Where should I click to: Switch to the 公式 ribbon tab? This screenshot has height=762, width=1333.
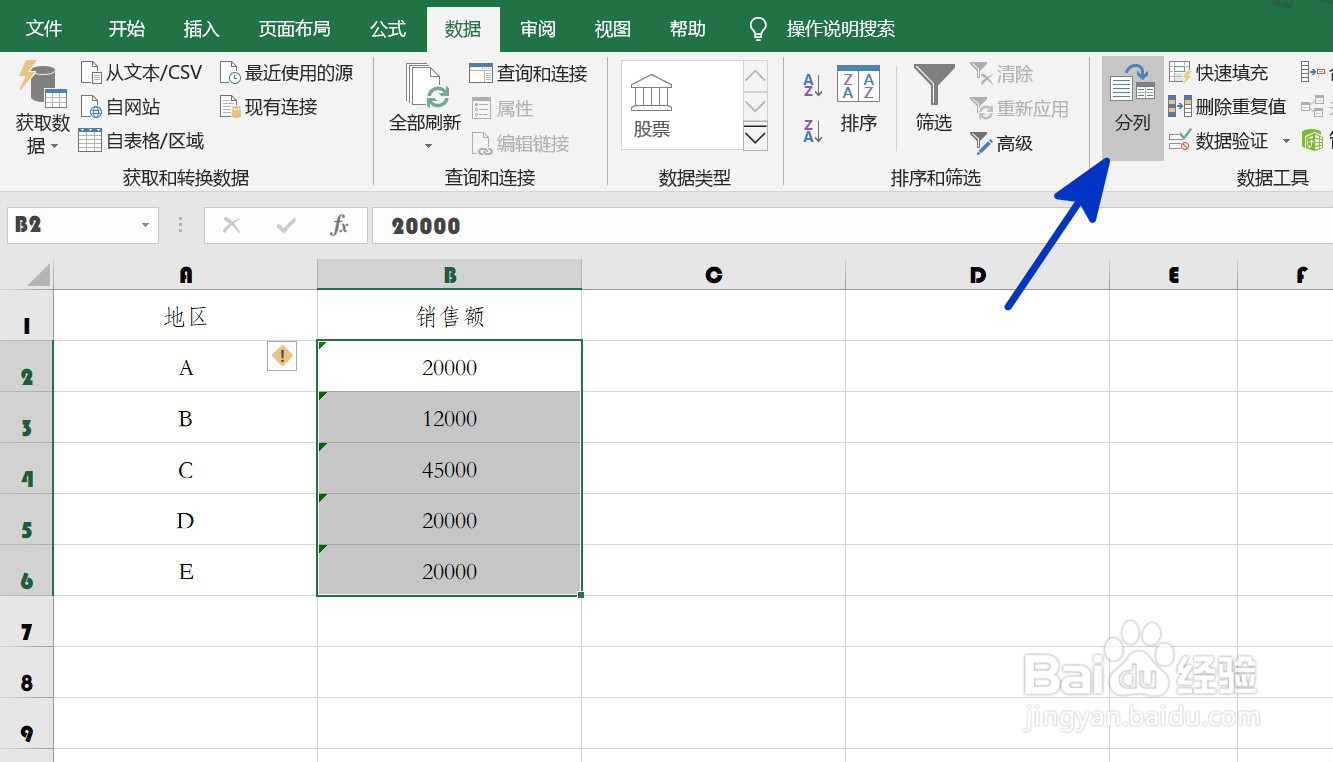(x=387, y=28)
